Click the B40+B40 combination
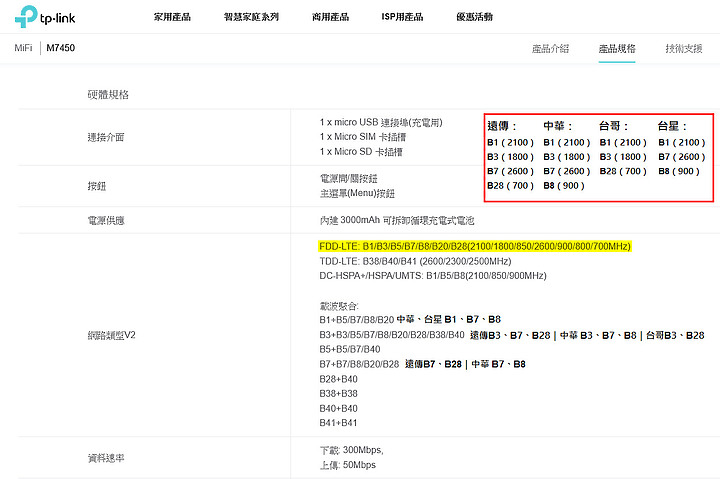This screenshot has width=720, height=479. click(338, 408)
